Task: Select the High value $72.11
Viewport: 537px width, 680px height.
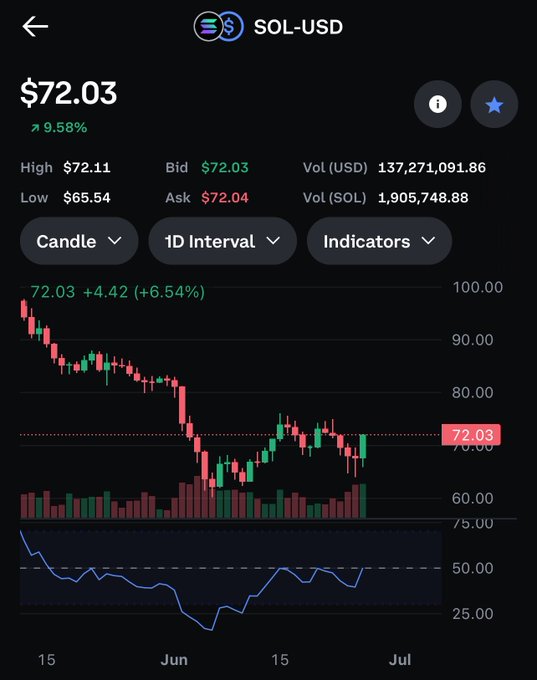Action: pos(87,167)
